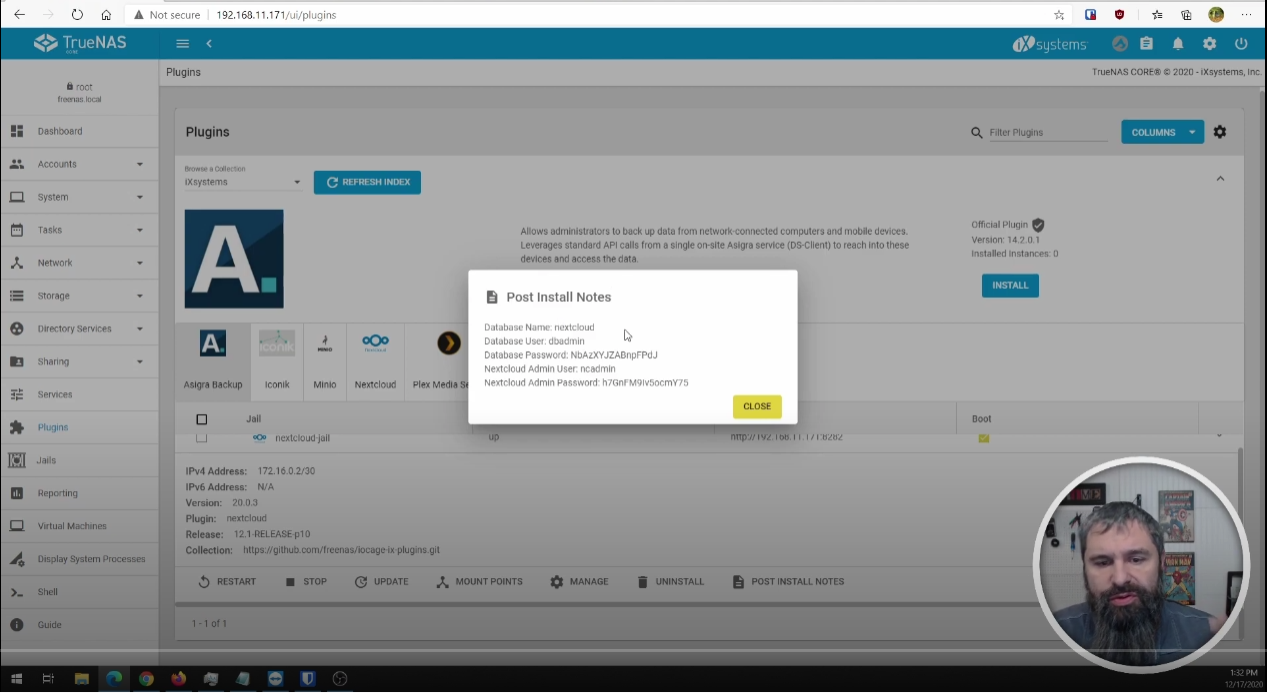The width and height of the screenshot is (1267, 693).
Task: Open the alerts bell icon
Action: coord(1178,44)
